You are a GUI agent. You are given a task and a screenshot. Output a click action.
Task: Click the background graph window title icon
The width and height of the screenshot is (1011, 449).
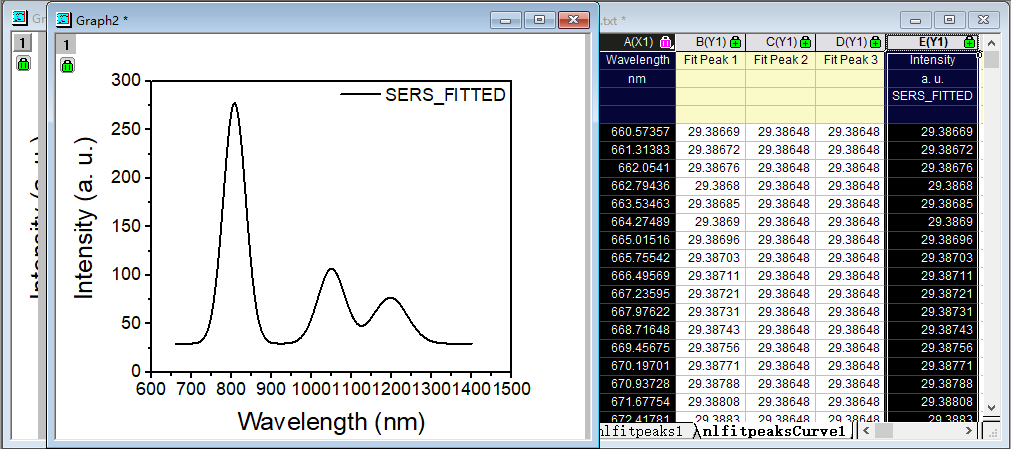pos(19,17)
